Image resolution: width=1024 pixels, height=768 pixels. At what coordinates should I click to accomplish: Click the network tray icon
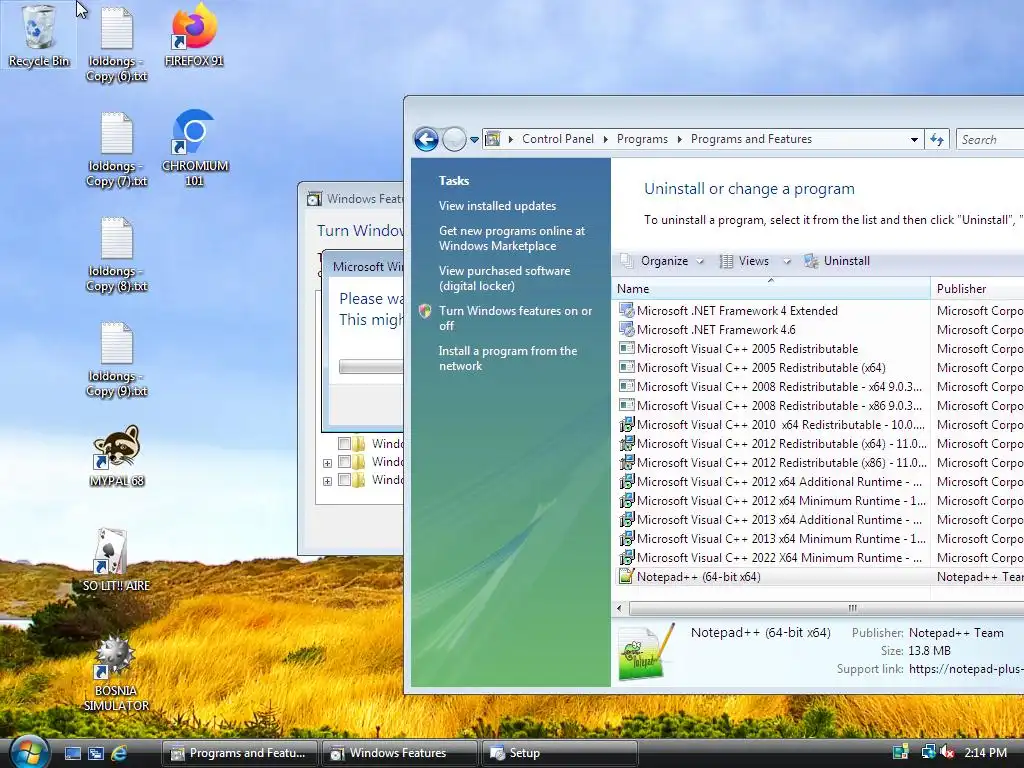pos(928,753)
